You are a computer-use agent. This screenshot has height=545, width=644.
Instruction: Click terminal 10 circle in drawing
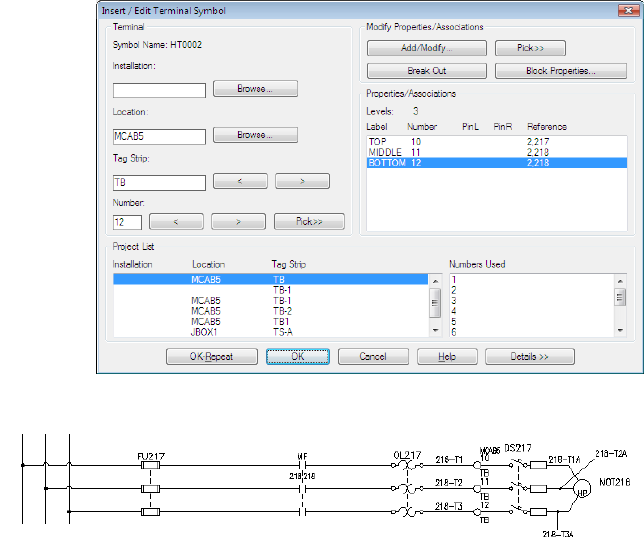tap(477, 465)
